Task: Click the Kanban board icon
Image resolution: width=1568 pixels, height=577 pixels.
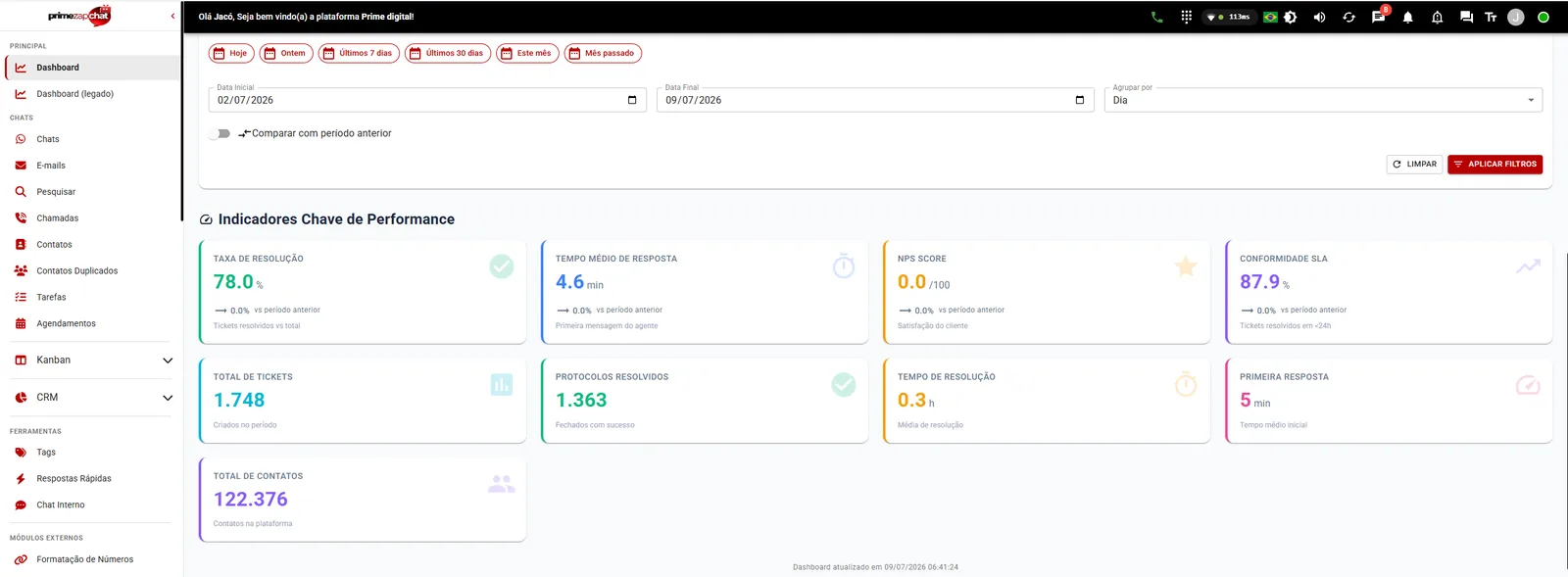Action: [x=21, y=361]
